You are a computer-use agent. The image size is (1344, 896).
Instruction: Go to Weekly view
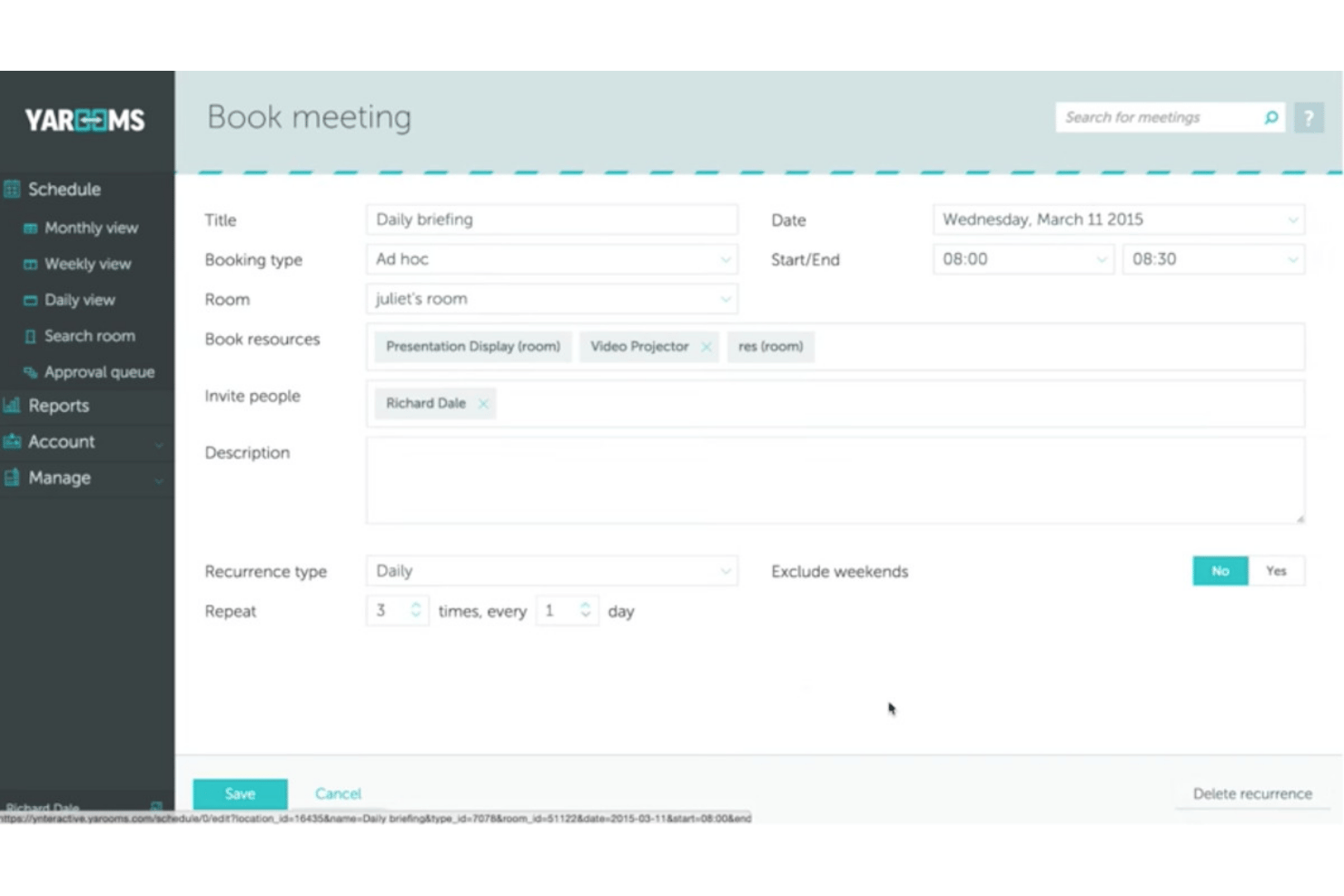pos(87,264)
